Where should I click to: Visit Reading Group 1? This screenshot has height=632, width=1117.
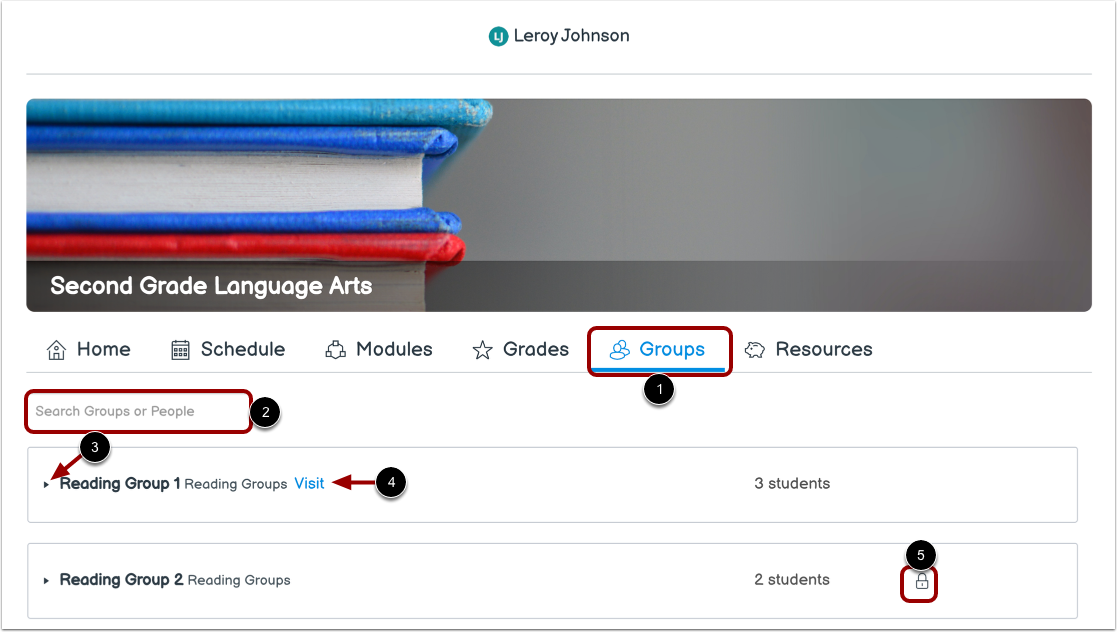pyautogui.click(x=309, y=483)
